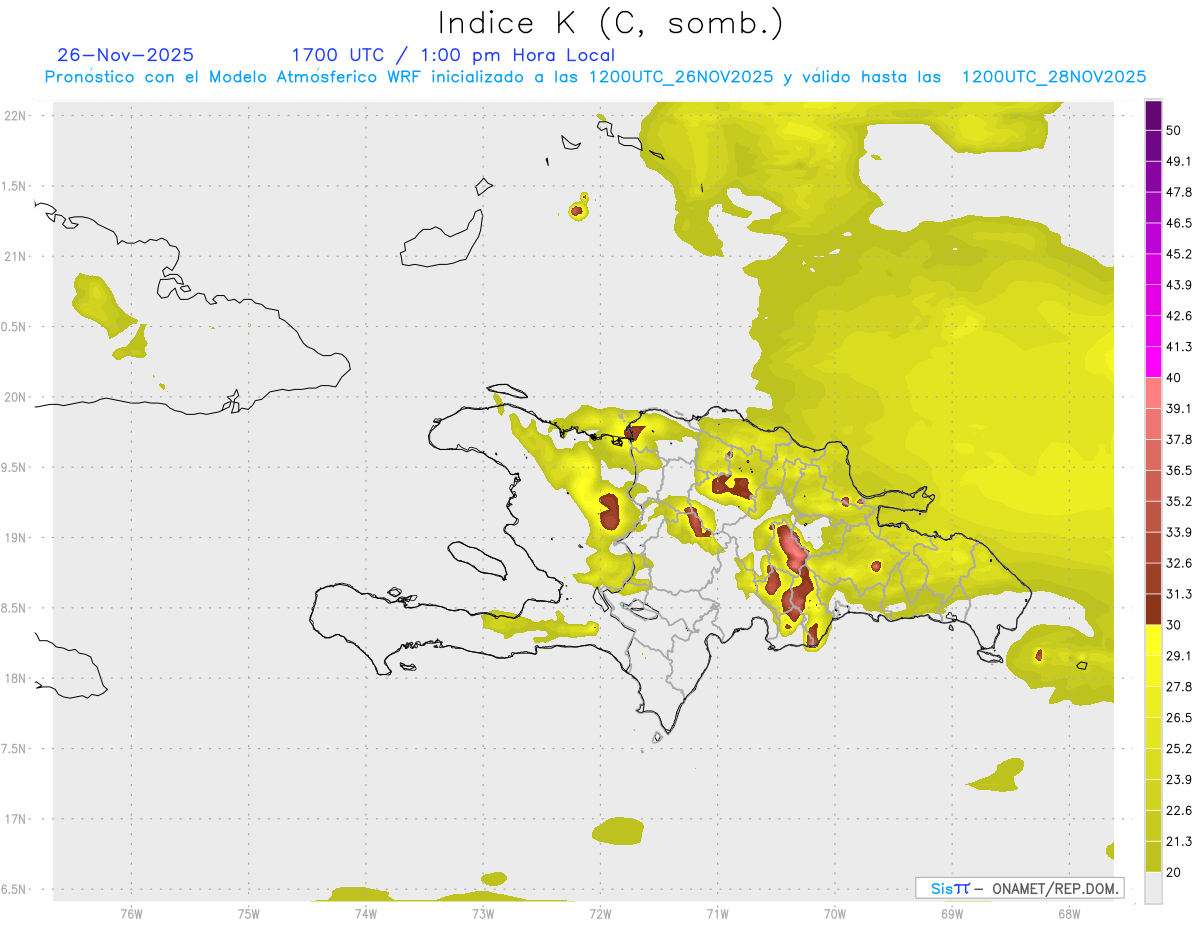Click the gray legend band below 20
The width and height of the screenshot is (1200, 927).
(1153, 888)
